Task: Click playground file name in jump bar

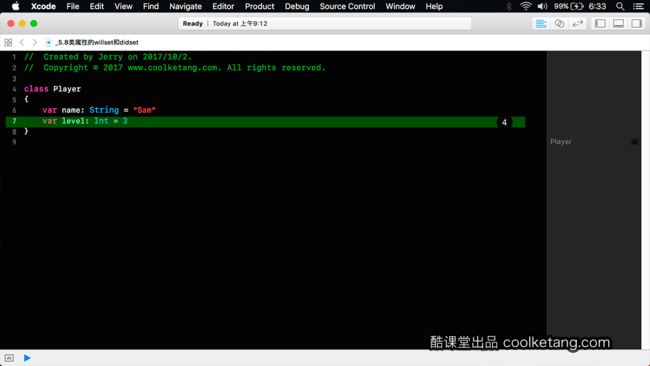Action: [96, 42]
